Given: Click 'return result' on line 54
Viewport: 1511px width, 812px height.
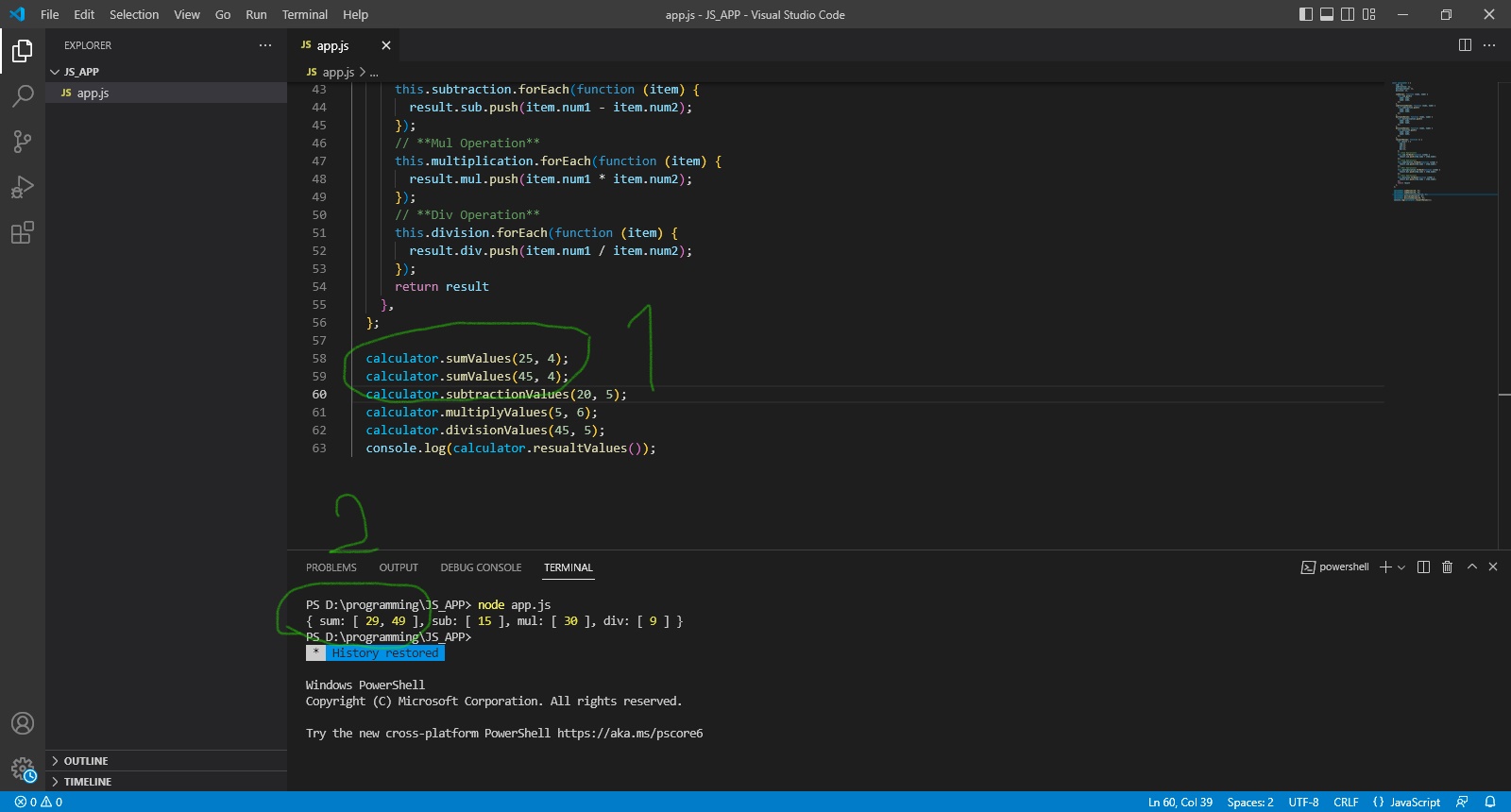Looking at the screenshot, I should (442, 287).
